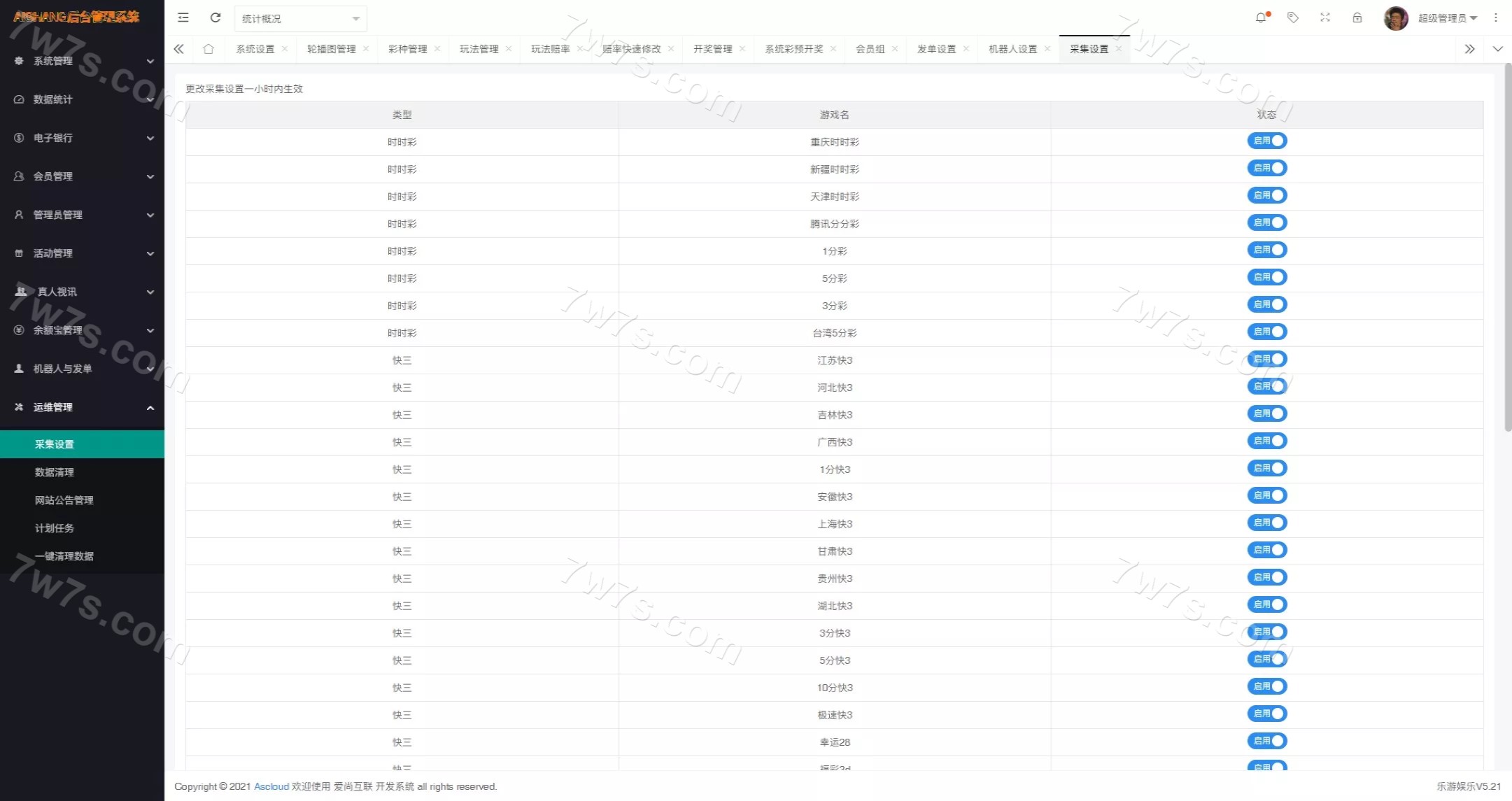This screenshot has width=1512, height=801.
Task: Toggle 重庆时时彩 collection status switch
Action: 1267,141
